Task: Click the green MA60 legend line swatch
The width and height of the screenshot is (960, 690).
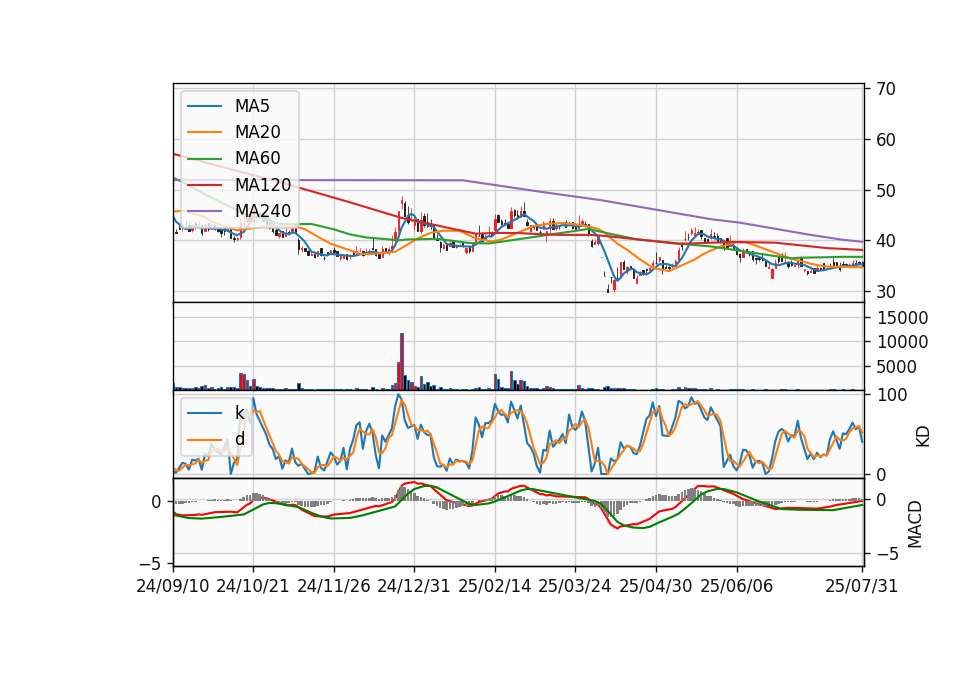Action: click(x=204, y=159)
